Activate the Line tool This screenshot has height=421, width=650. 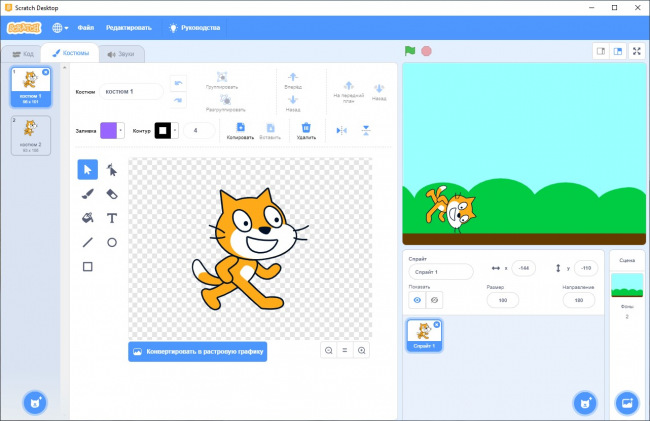(x=87, y=242)
